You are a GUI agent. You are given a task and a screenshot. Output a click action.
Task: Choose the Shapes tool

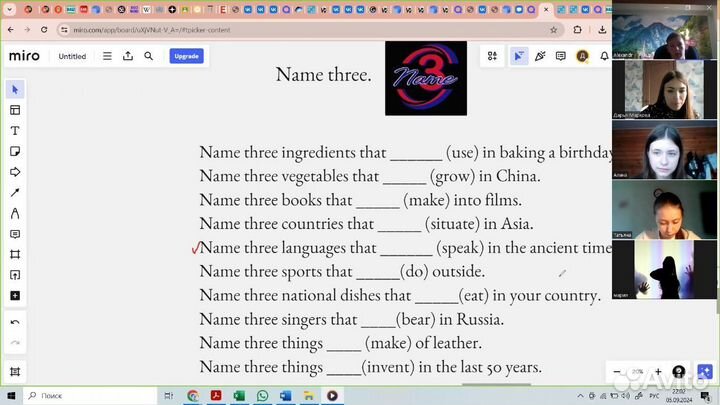point(15,172)
